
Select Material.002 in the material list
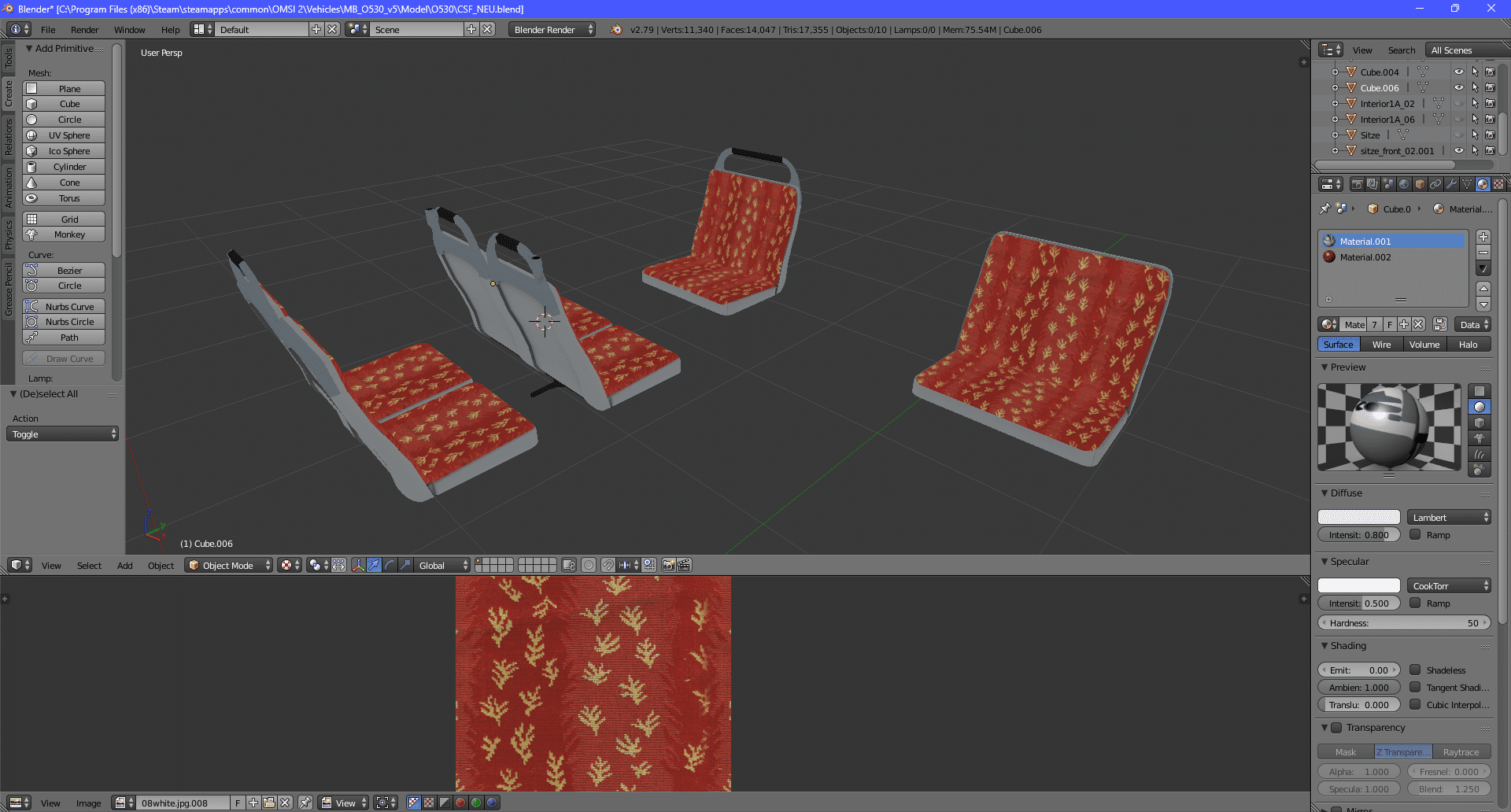(1365, 257)
